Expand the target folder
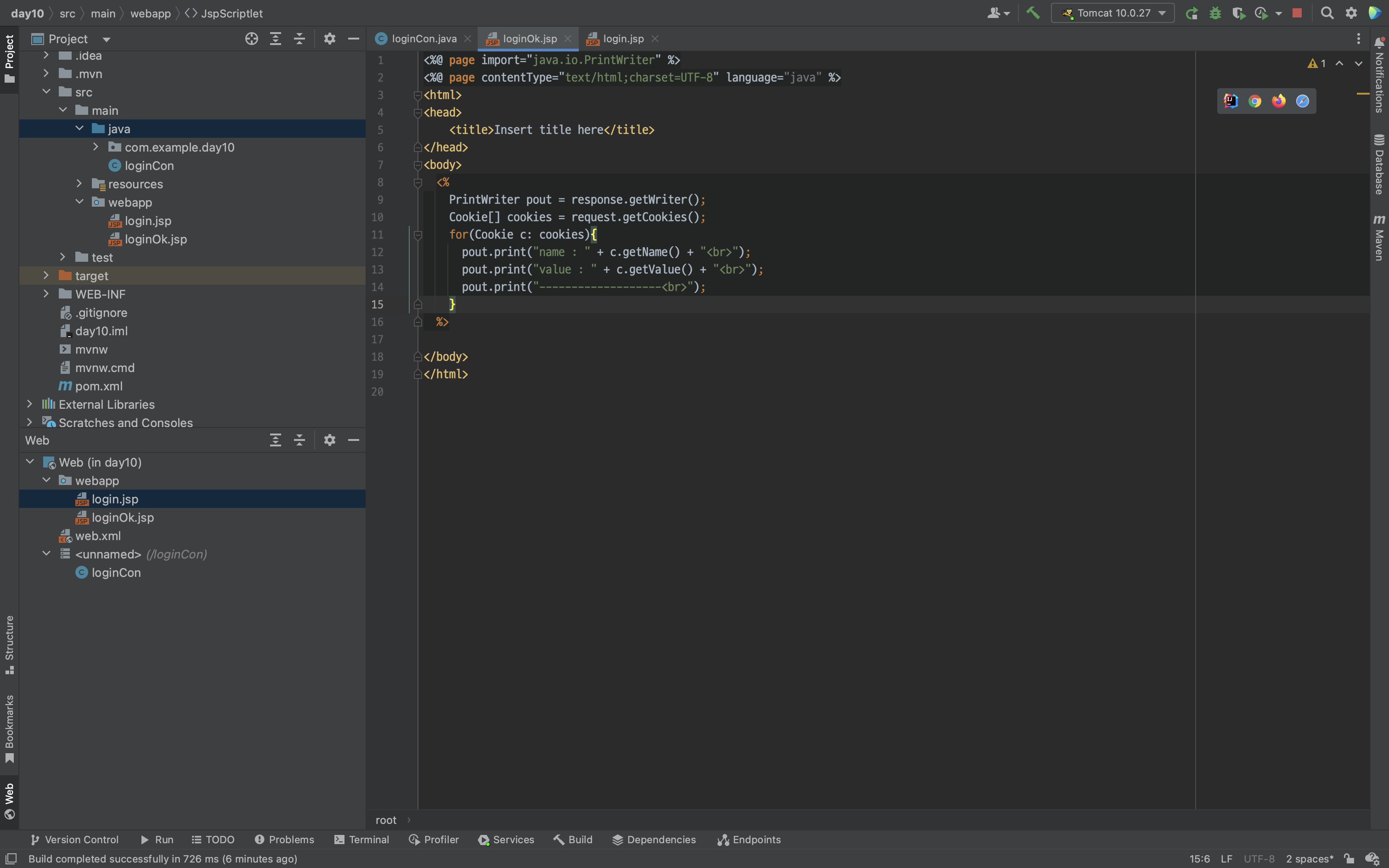 pyautogui.click(x=46, y=276)
